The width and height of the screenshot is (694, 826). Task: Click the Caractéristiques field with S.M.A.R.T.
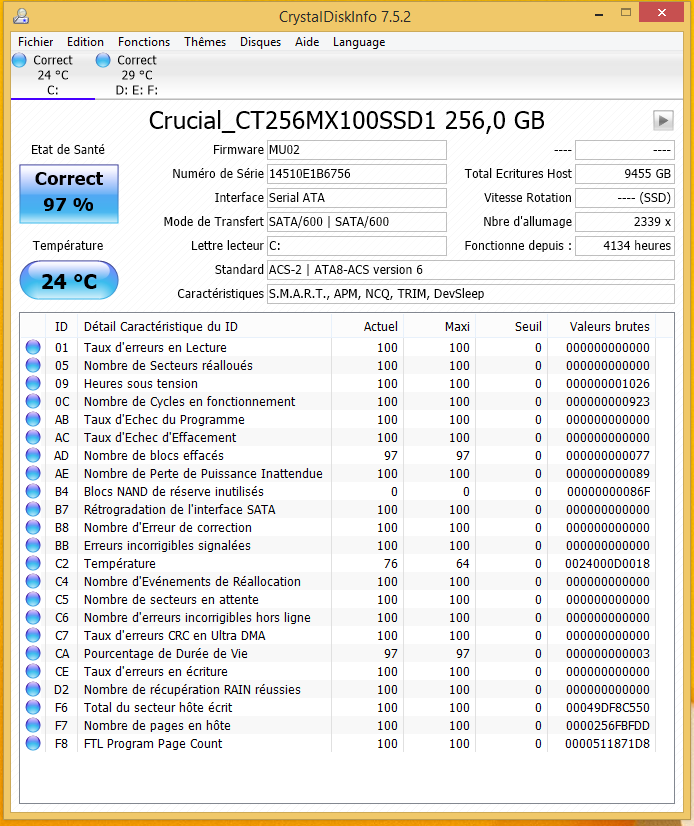coord(471,293)
